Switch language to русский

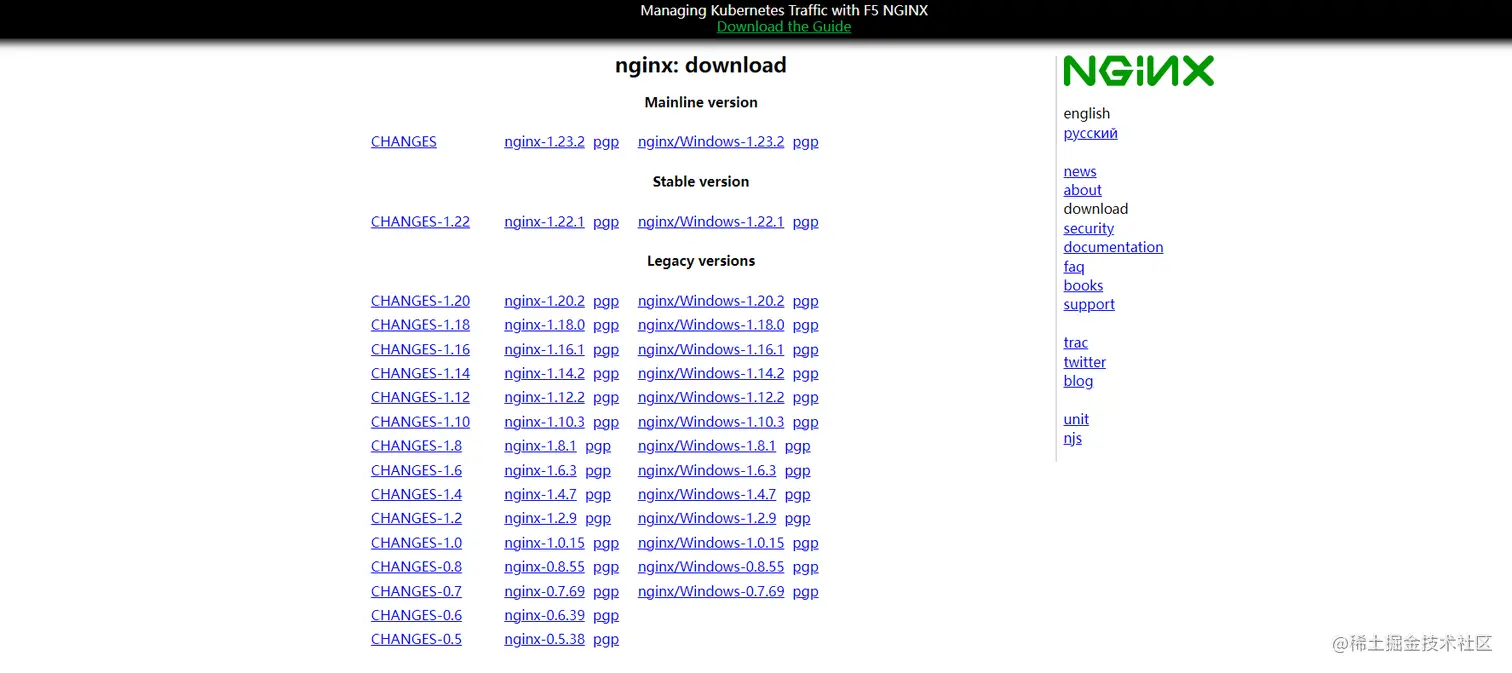1090,133
